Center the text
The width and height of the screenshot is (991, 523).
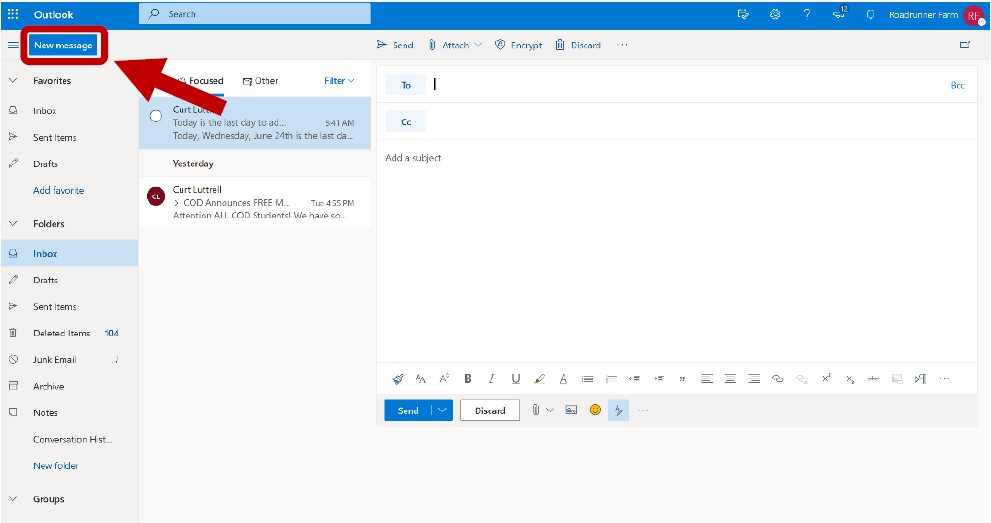(x=730, y=379)
